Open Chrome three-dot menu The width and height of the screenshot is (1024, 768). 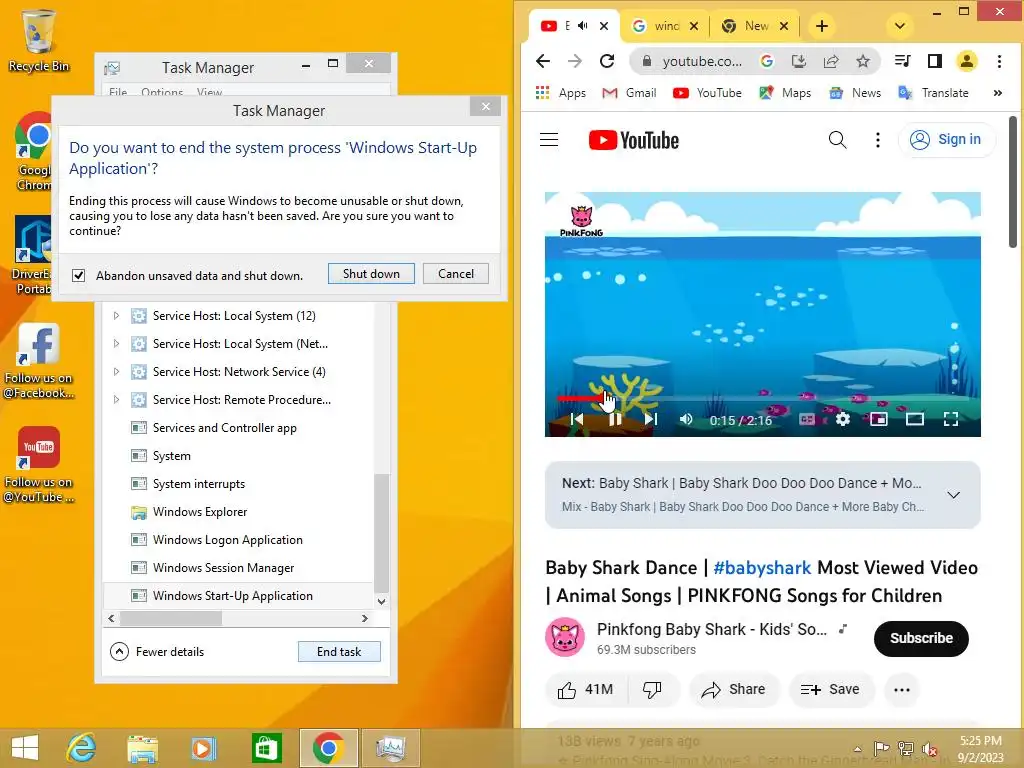pyautogui.click(x=999, y=61)
